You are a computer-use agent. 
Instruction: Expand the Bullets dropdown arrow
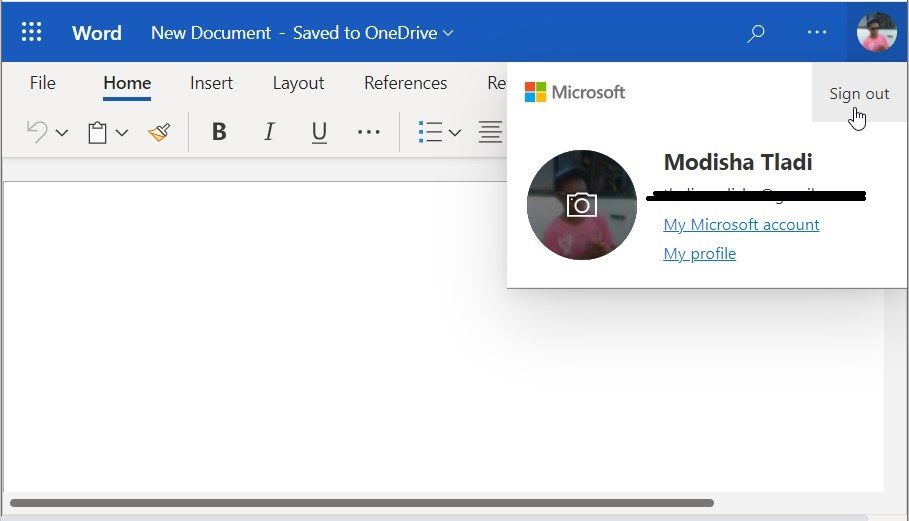click(455, 133)
